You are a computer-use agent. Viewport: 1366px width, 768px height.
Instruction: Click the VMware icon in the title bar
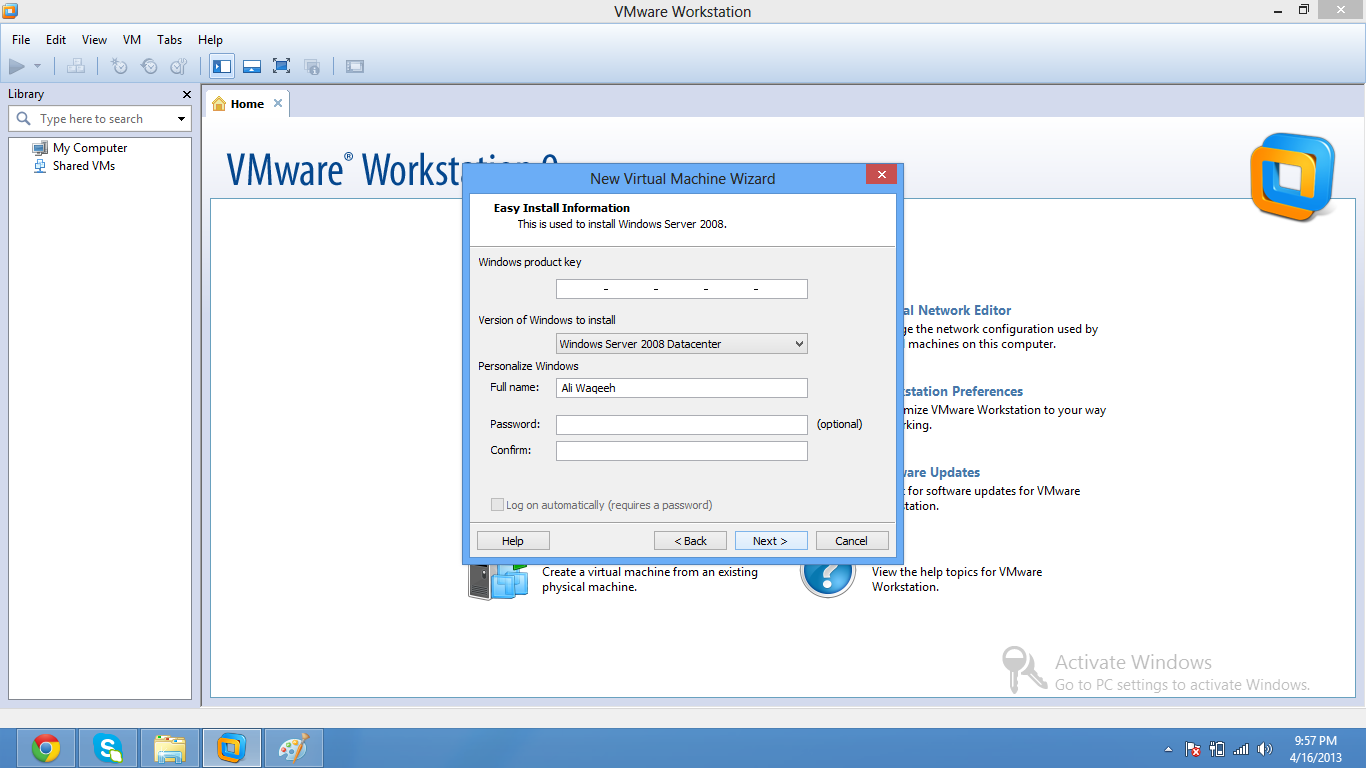[10, 11]
